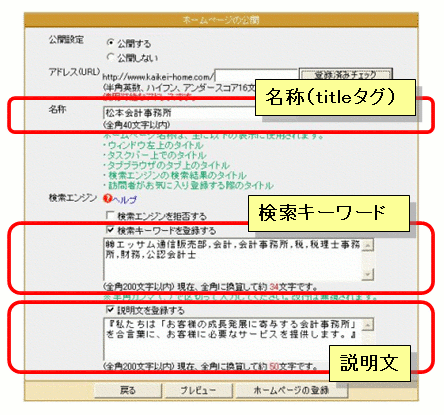This screenshot has width=444, height=415.
Task: Click the 戻る button
Action: click(x=128, y=390)
